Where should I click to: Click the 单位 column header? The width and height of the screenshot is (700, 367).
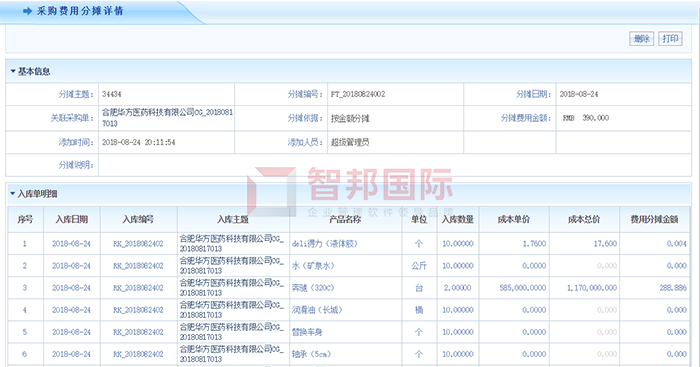(419, 219)
